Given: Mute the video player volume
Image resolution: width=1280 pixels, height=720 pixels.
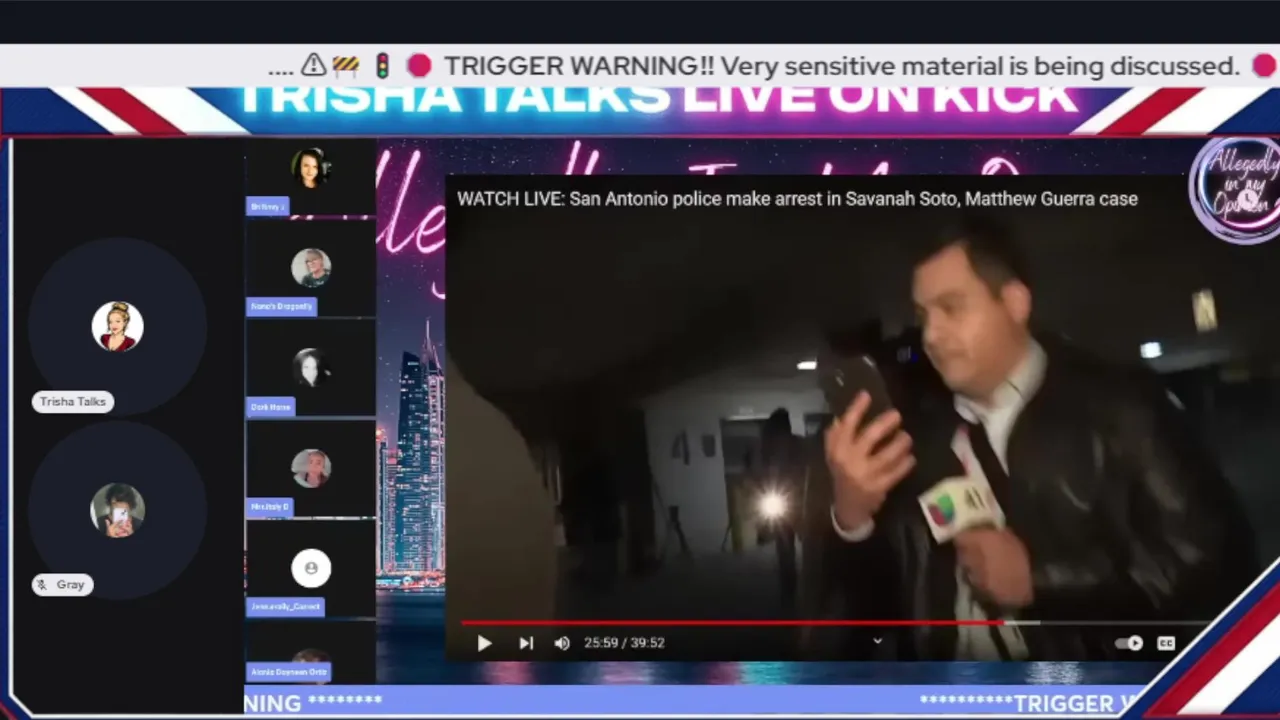Looking at the screenshot, I should (x=562, y=643).
